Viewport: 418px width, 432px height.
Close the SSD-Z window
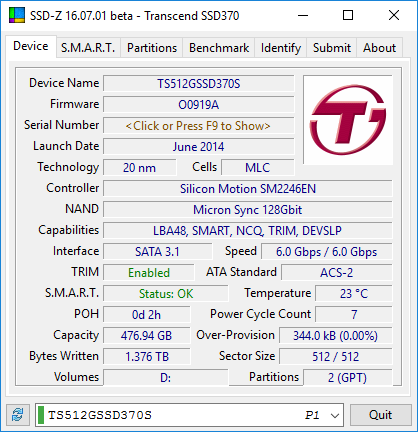click(x=394, y=15)
